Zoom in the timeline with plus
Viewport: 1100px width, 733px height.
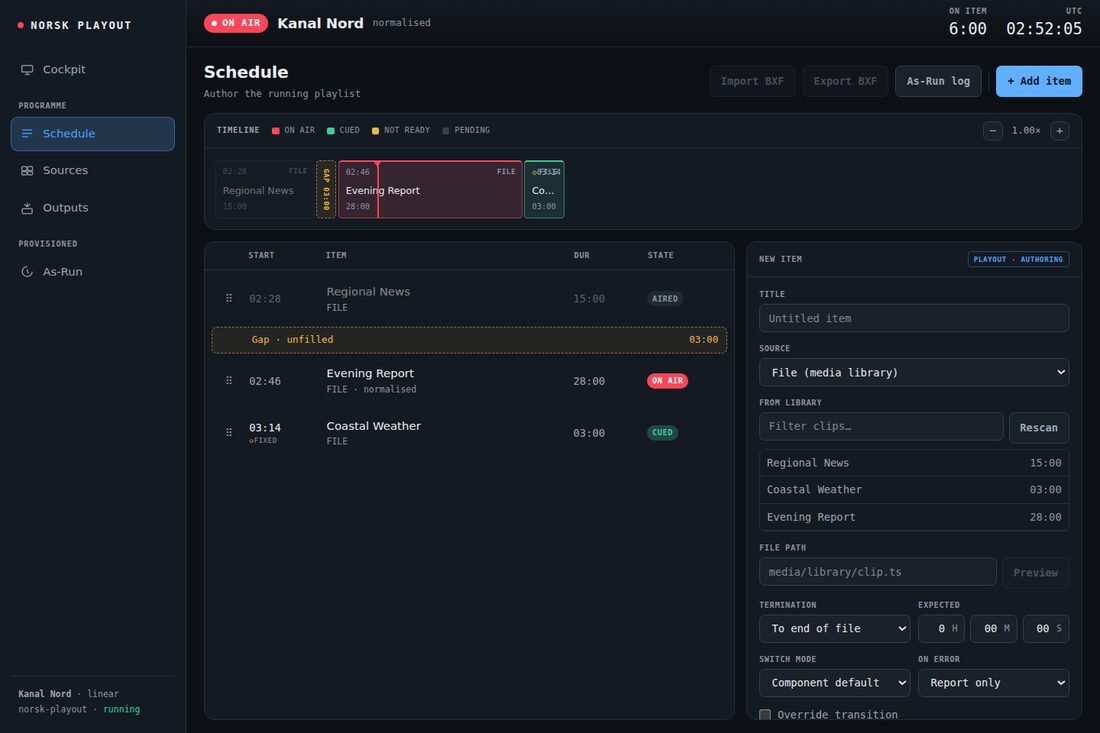(1059, 130)
